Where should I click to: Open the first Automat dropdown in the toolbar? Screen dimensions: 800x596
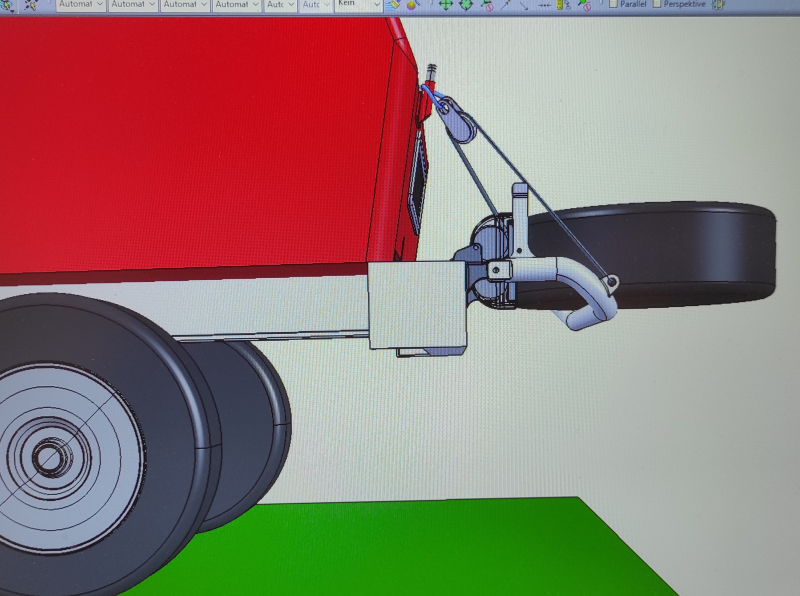point(80,5)
